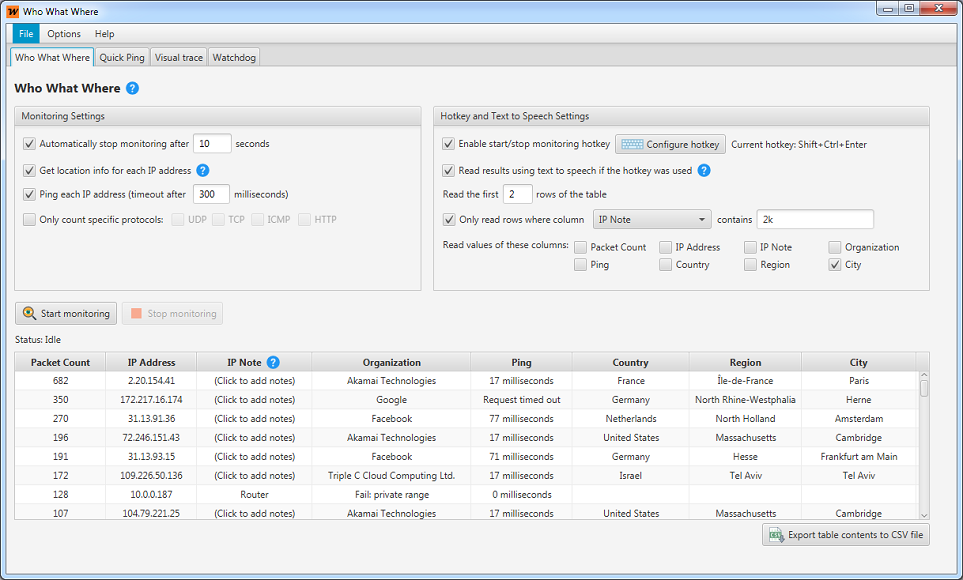Switch to the Watchdog tab
This screenshot has height=580, width=963.
pyautogui.click(x=234, y=57)
